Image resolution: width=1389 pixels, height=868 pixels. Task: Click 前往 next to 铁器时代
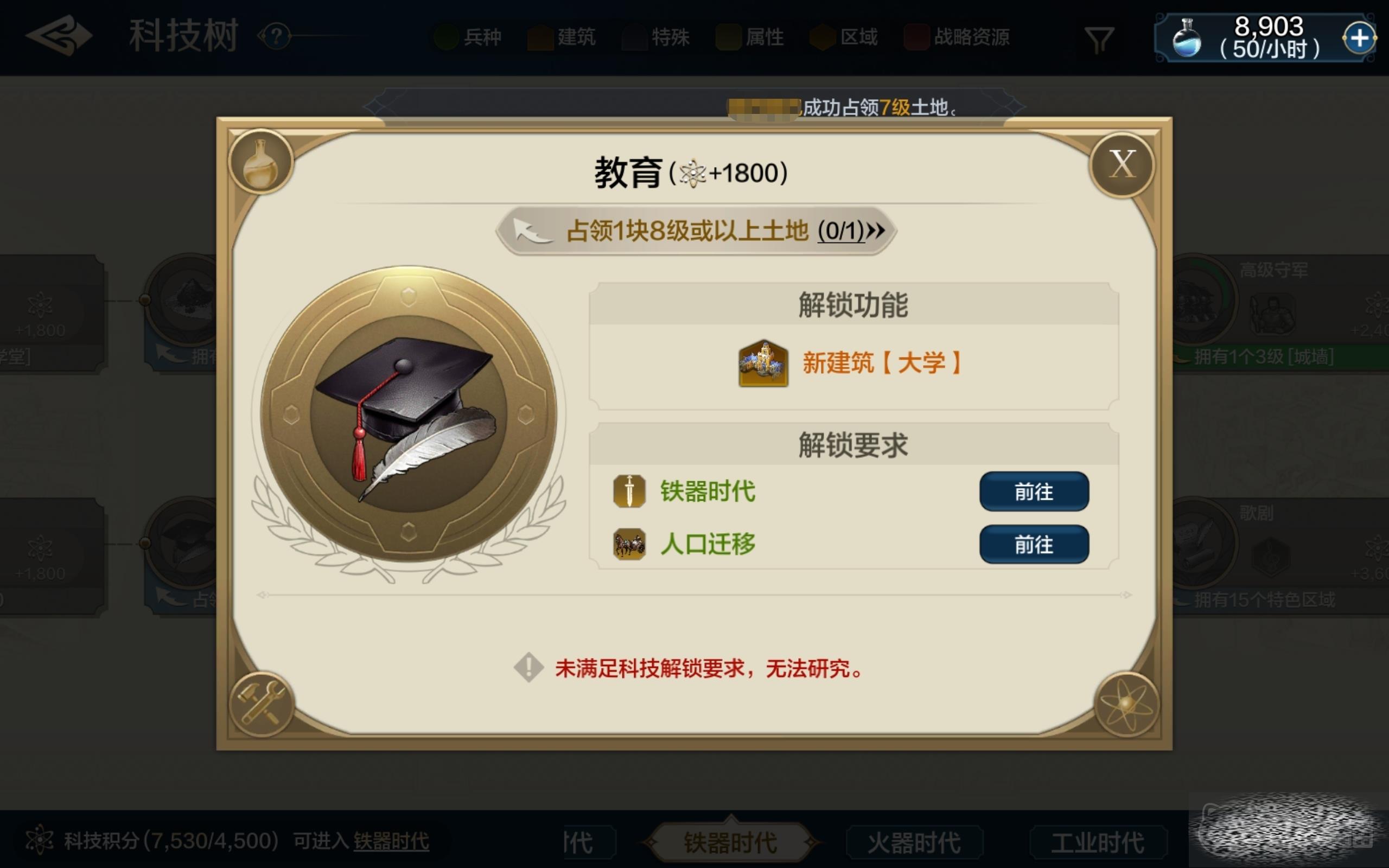[1034, 492]
